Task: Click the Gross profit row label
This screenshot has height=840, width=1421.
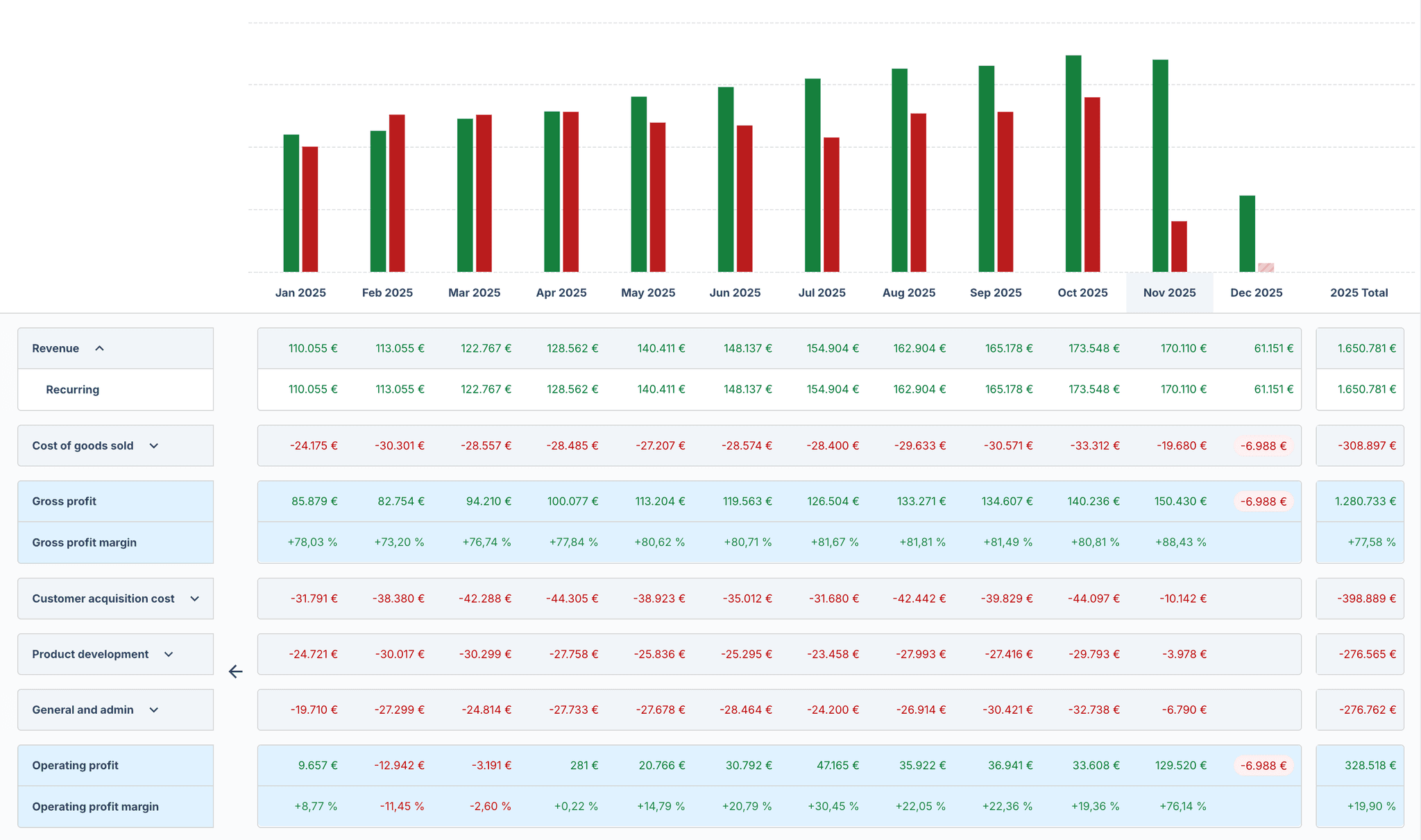Action: (x=64, y=501)
